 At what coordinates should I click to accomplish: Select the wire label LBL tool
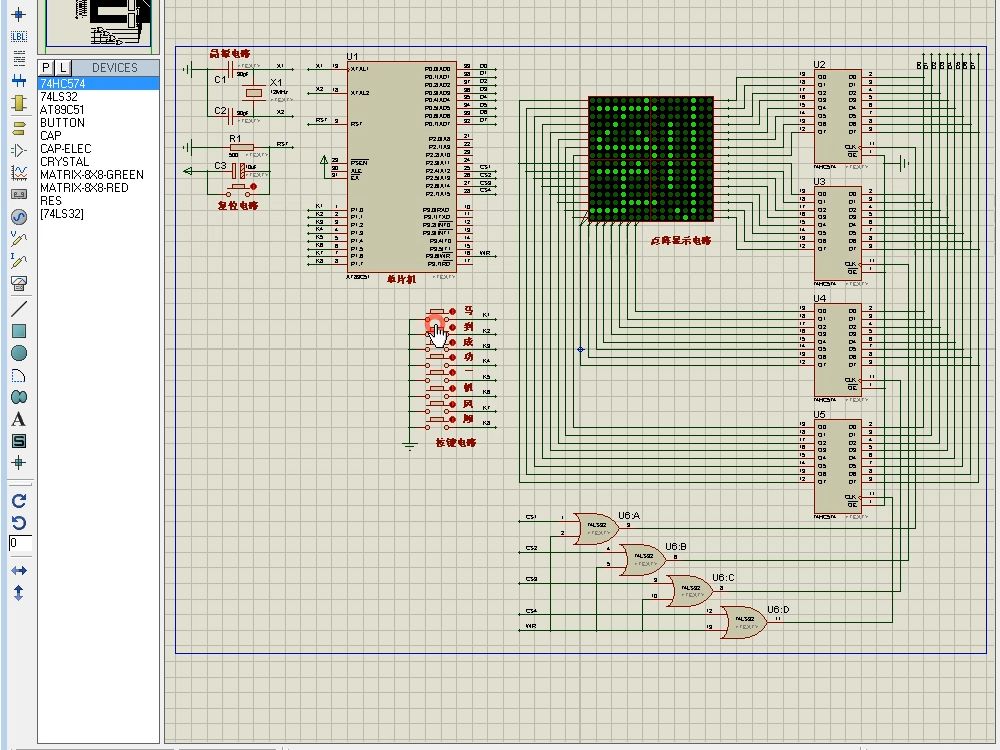[18, 37]
